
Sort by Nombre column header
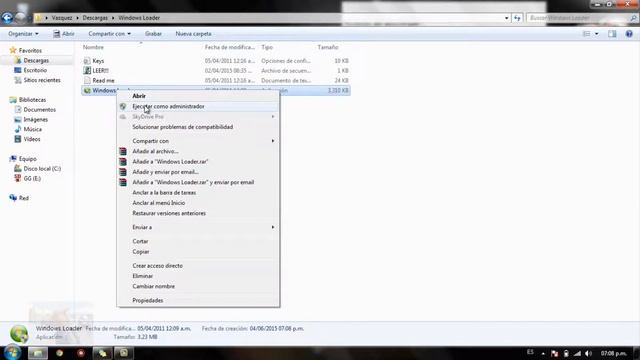tap(93, 47)
